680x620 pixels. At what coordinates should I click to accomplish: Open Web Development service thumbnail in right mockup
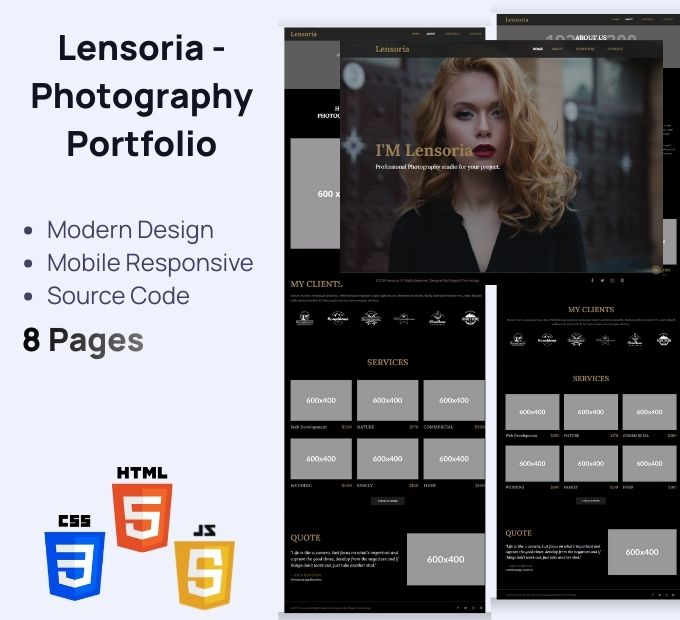point(532,412)
